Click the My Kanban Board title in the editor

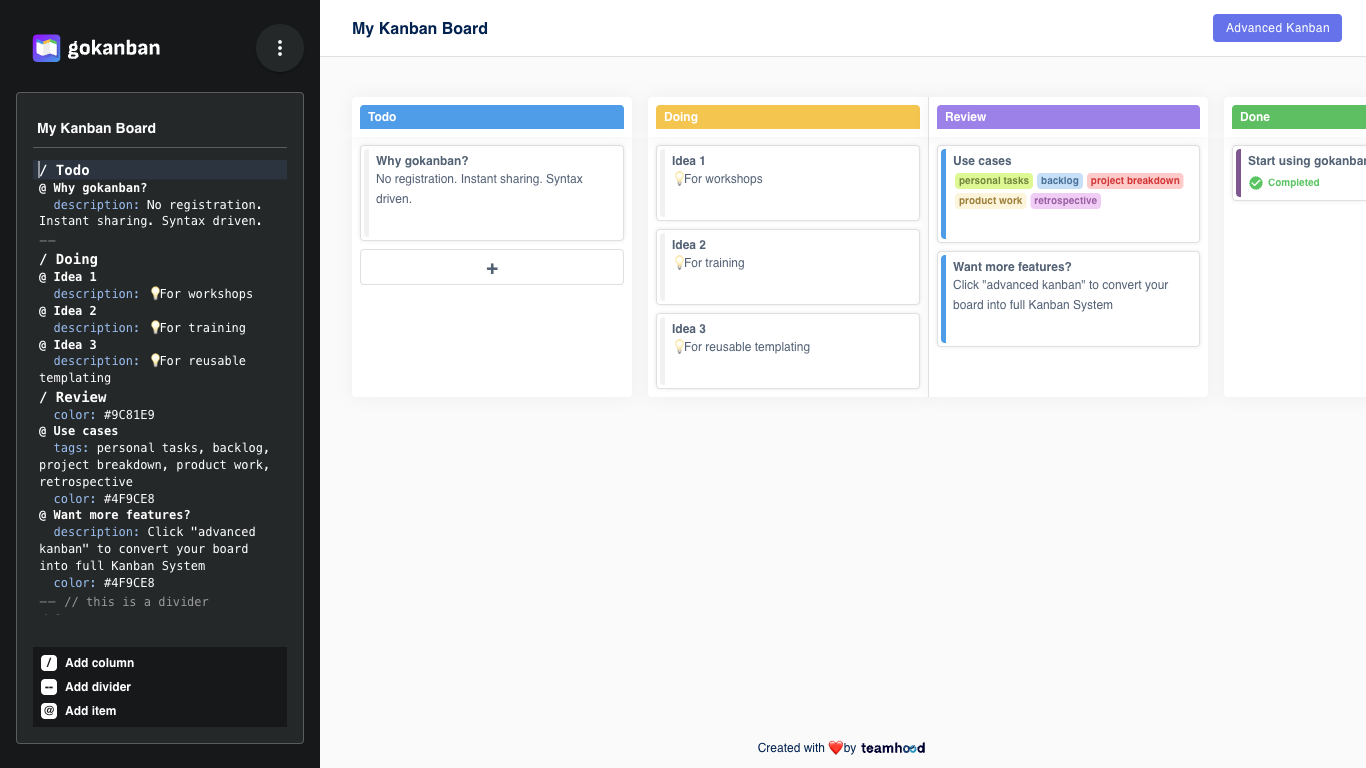click(x=97, y=128)
